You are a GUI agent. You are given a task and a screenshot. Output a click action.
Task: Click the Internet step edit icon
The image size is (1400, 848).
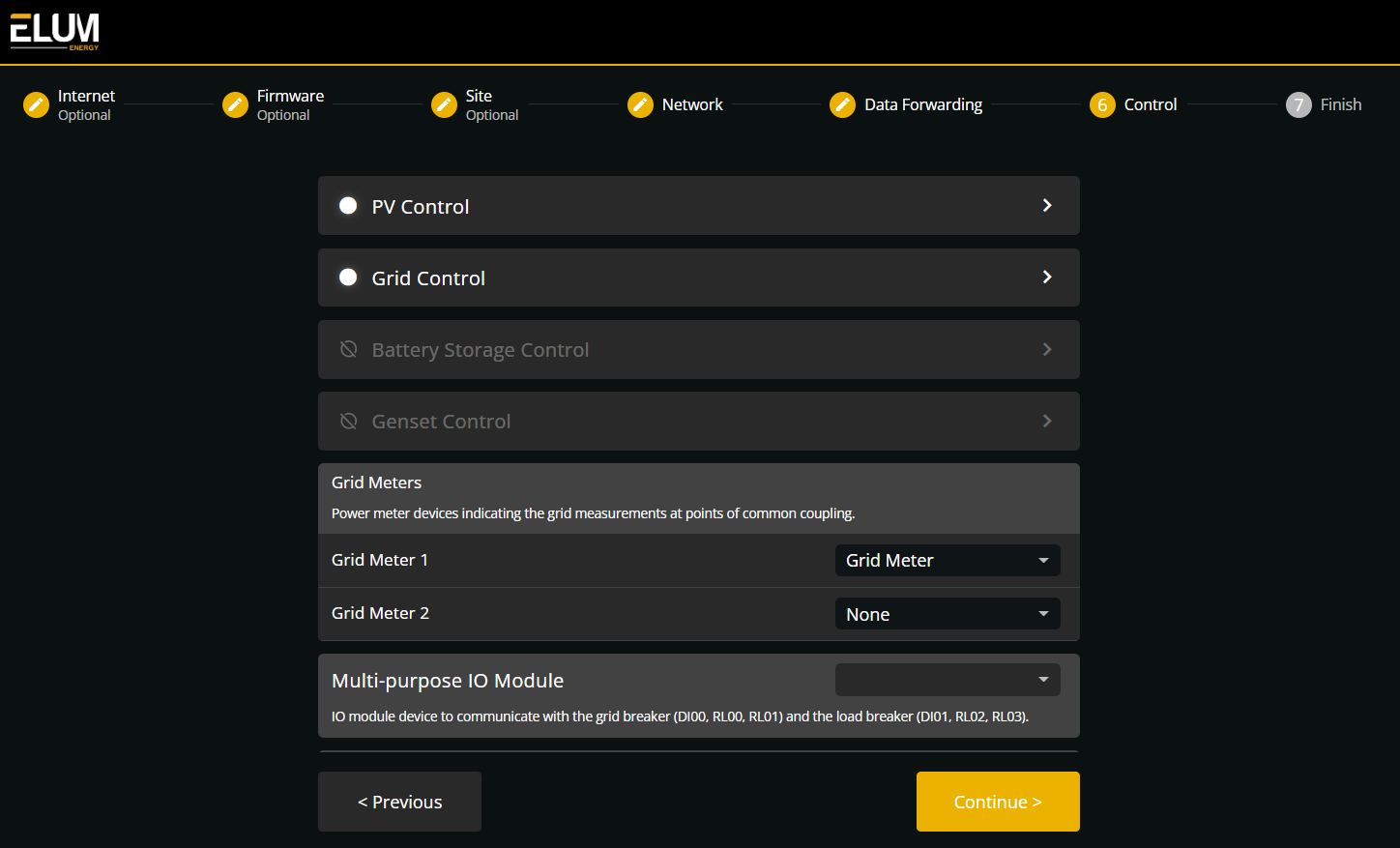point(36,104)
